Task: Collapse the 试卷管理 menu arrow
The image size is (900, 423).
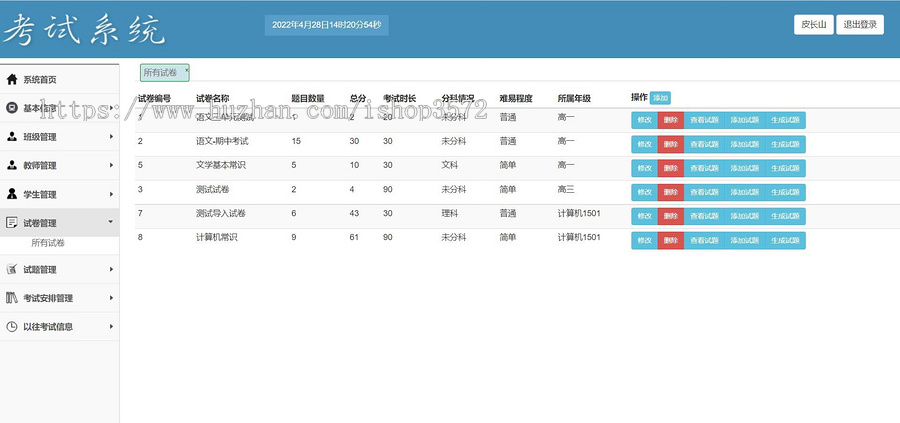Action: 111,222
